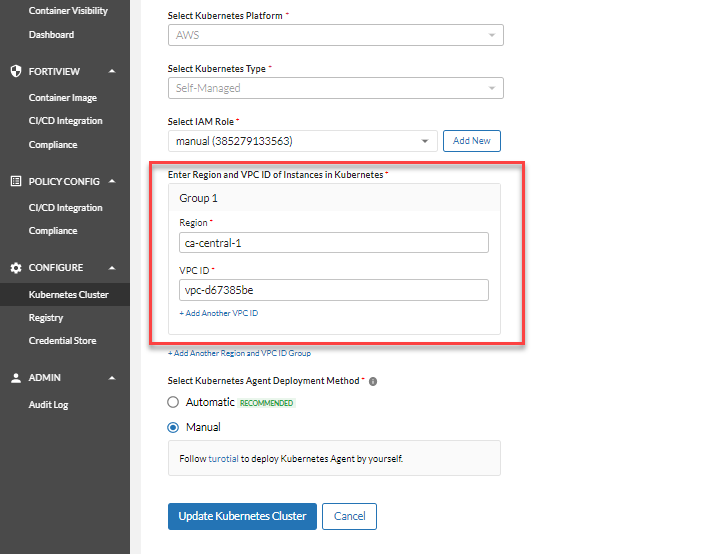Open the Kubernetes Type dropdown
The height and width of the screenshot is (554, 715).
click(x=335, y=88)
